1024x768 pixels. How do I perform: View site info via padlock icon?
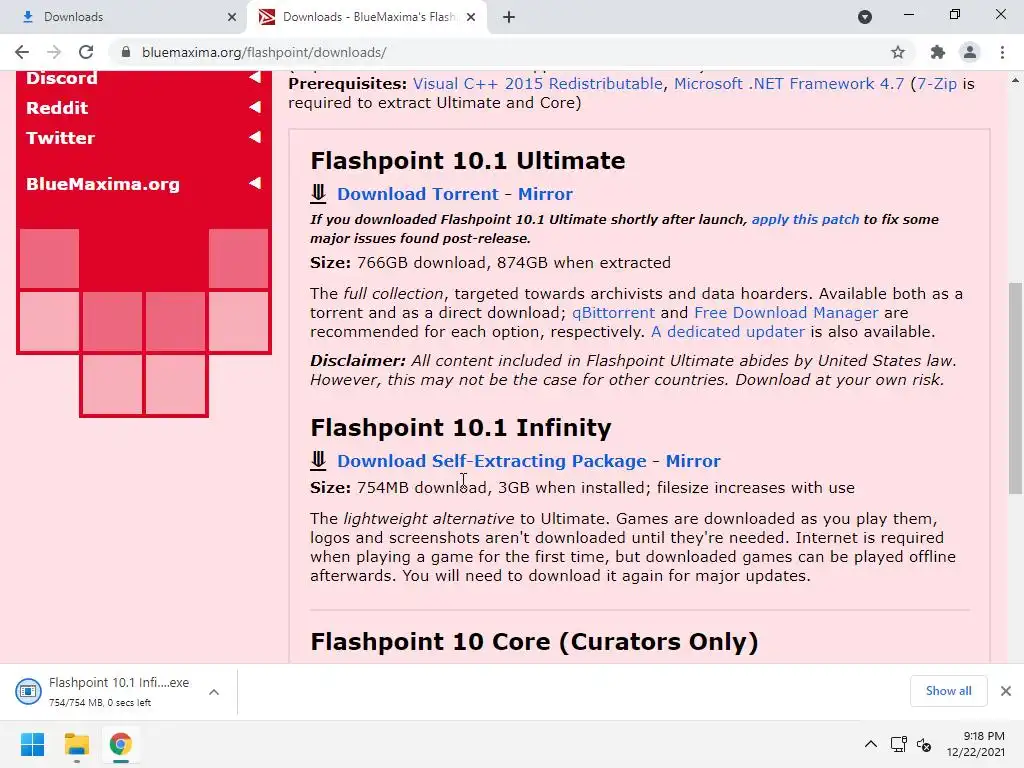(x=126, y=52)
